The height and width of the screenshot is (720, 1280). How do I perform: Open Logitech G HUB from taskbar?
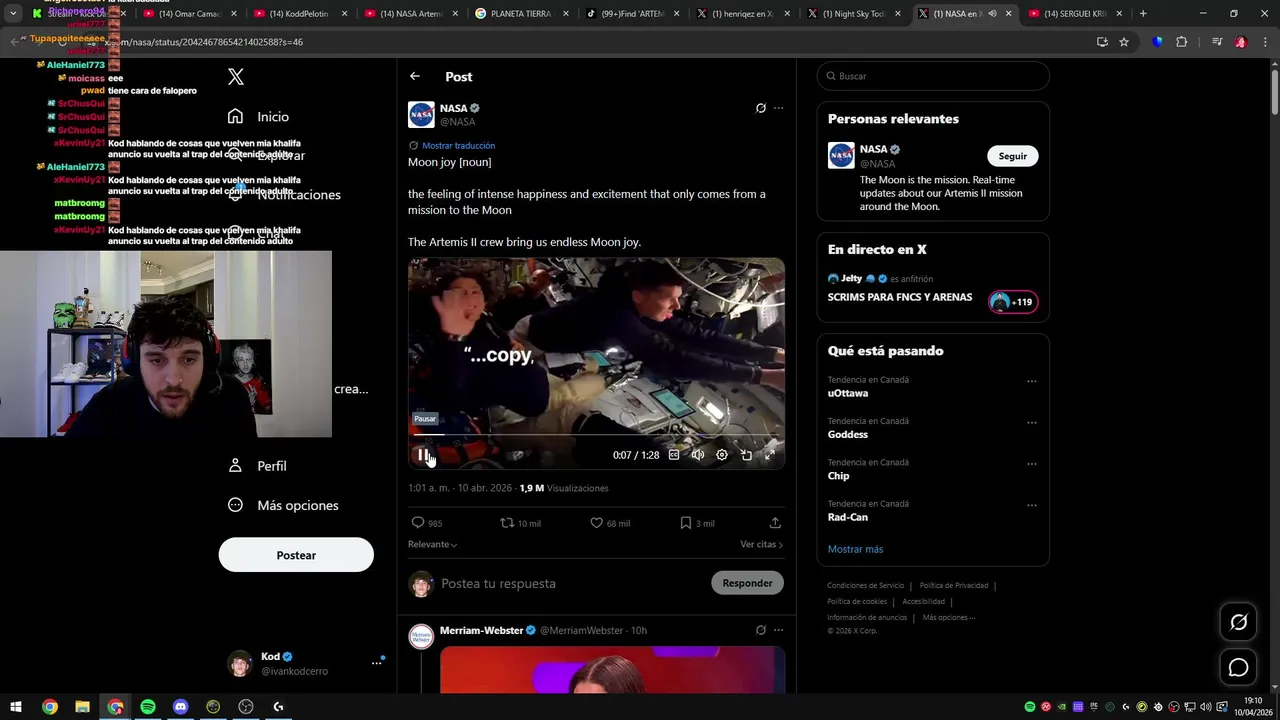pyautogui.click(x=278, y=707)
